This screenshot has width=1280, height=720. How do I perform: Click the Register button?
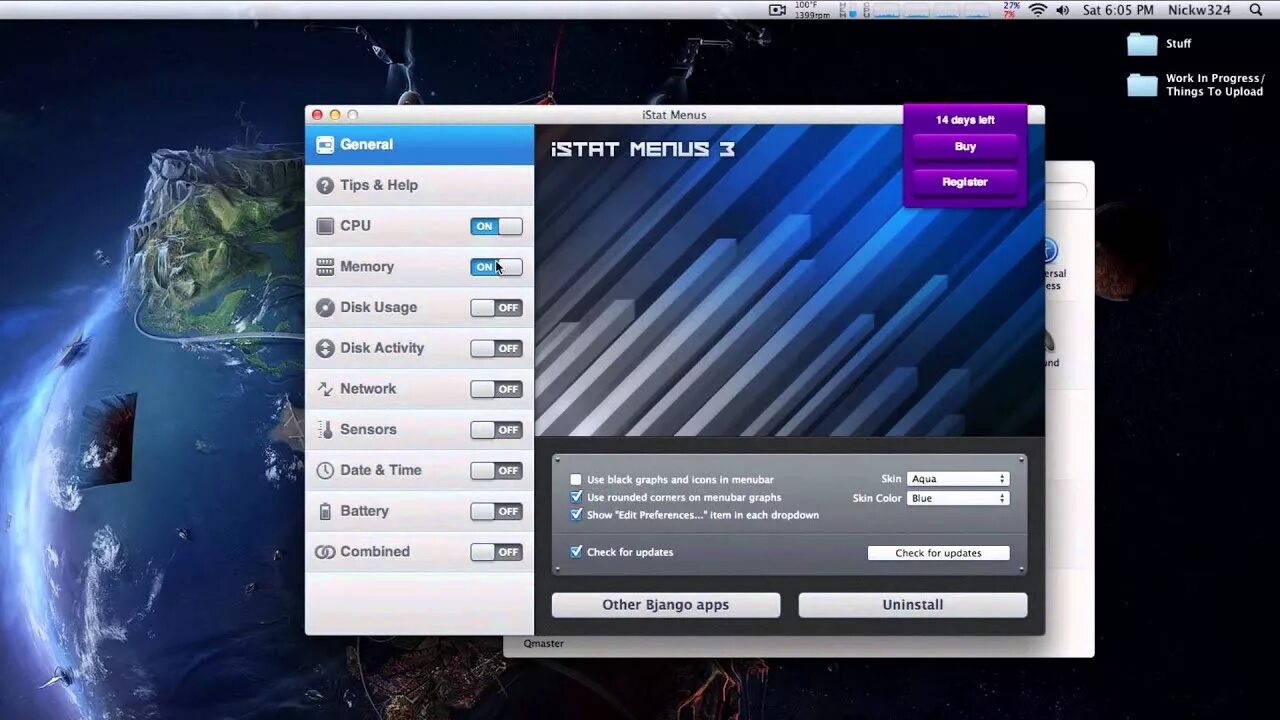(x=965, y=182)
